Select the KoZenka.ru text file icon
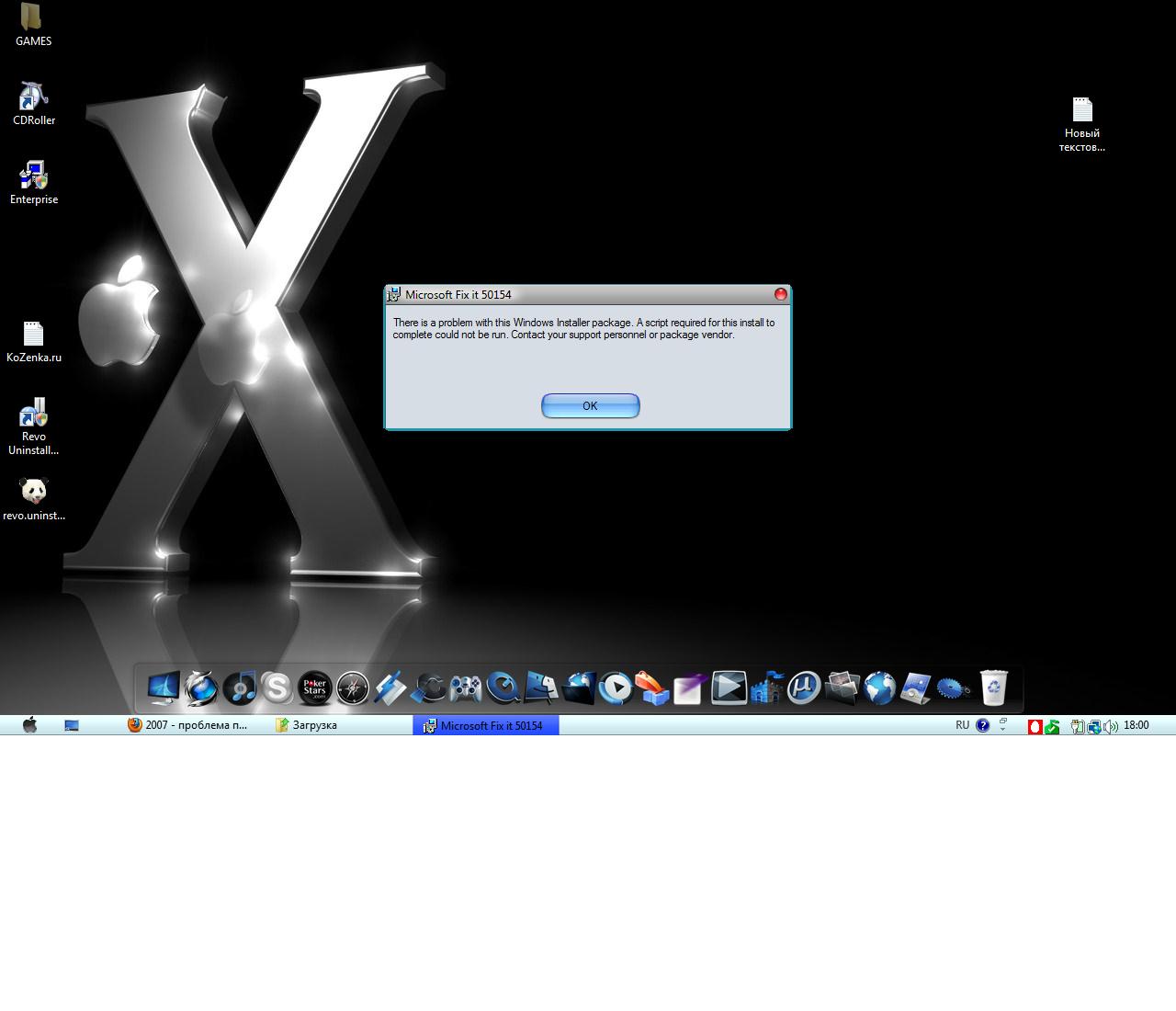This screenshot has height=1011, width=1176. [x=33, y=341]
